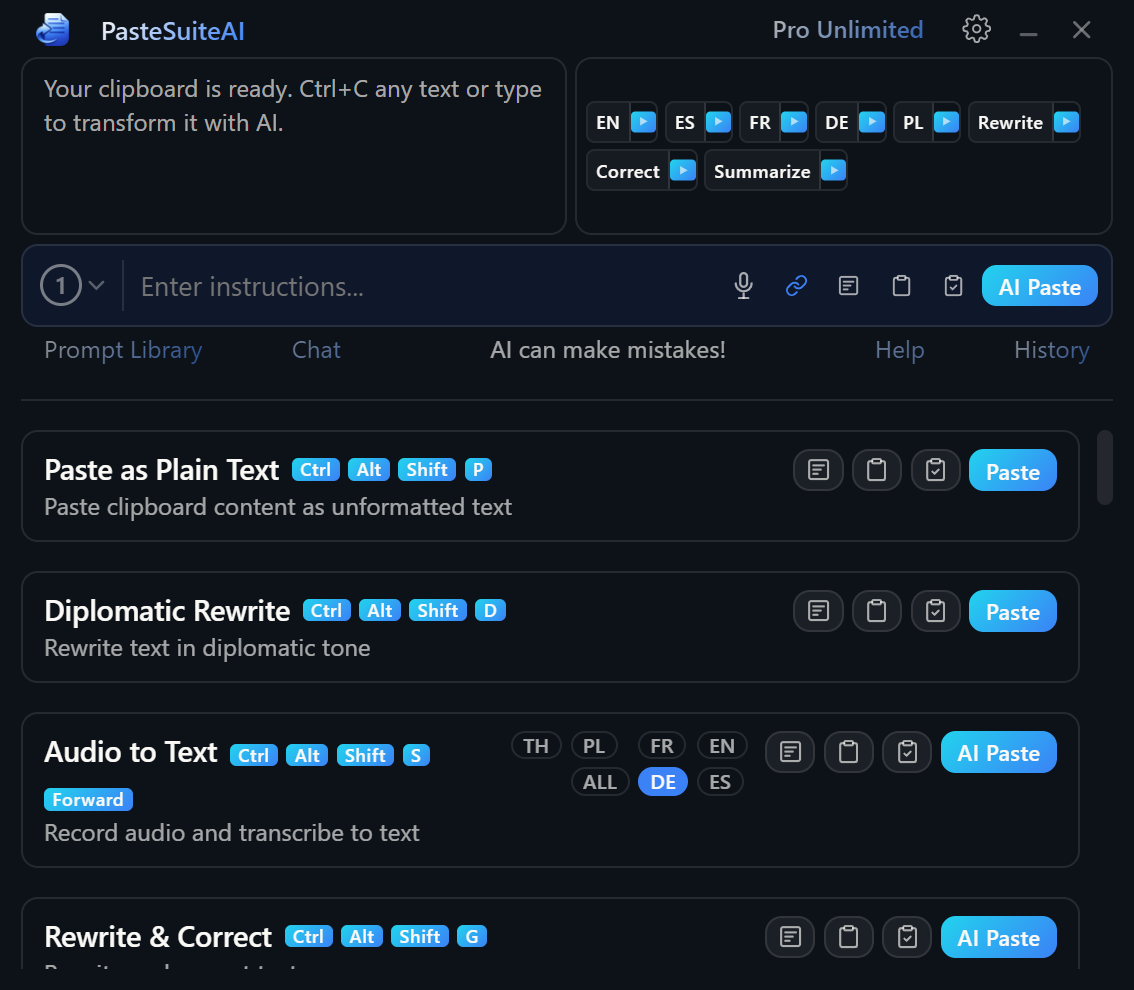
Task: Run the EN quick action play arrow
Action: click(643, 121)
